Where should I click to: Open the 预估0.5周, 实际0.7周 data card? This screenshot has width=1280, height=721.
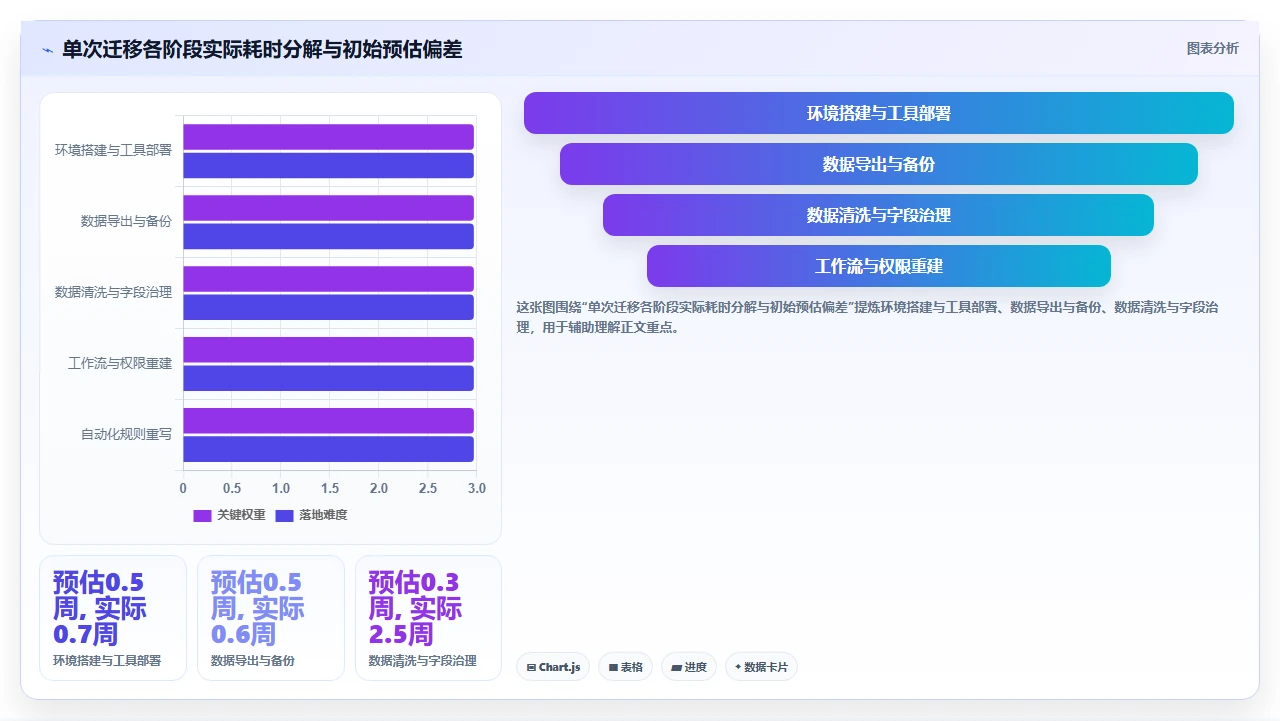pos(113,618)
